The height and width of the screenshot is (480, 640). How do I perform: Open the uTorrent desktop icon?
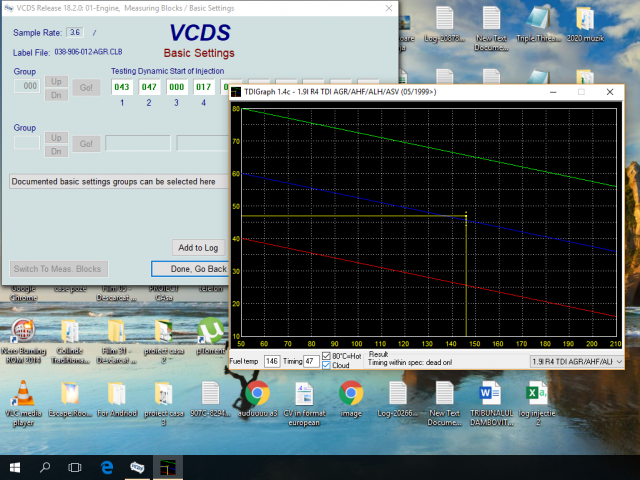pyautogui.click(x=209, y=331)
